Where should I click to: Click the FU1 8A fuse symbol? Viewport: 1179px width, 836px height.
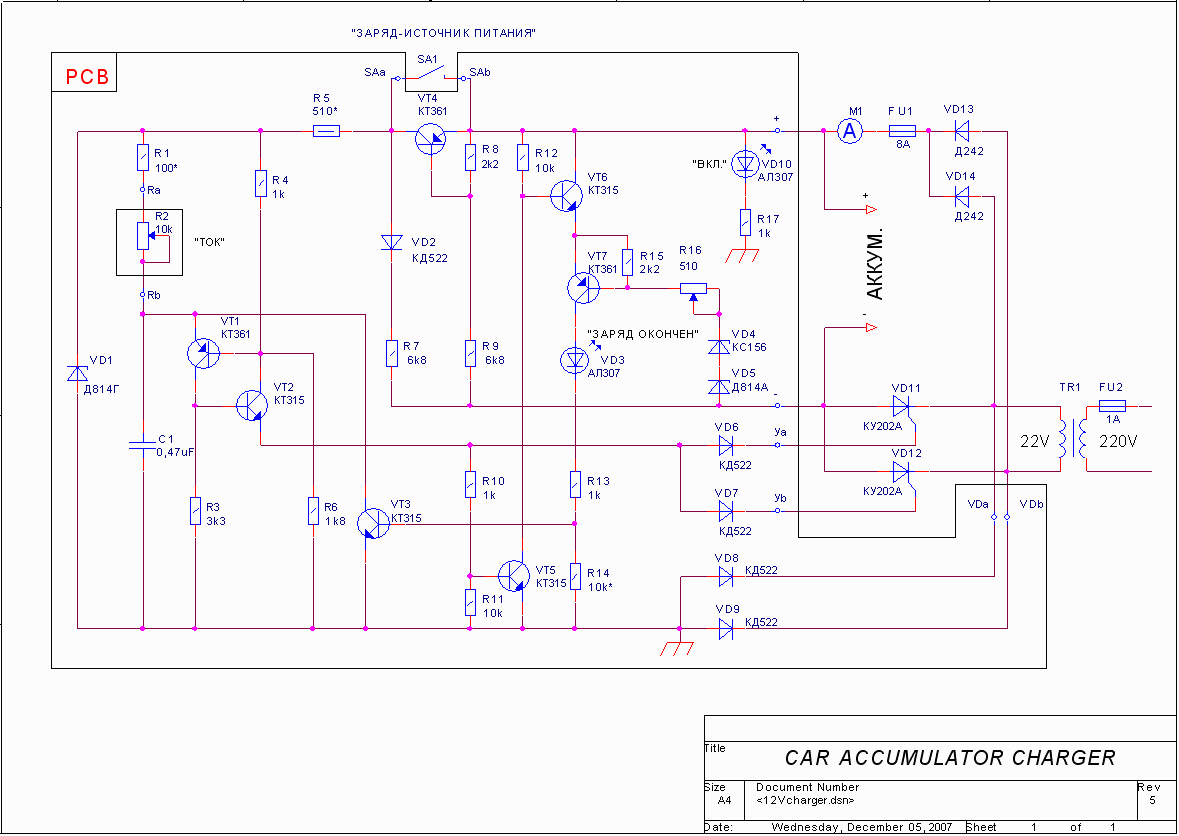[902, 131]
